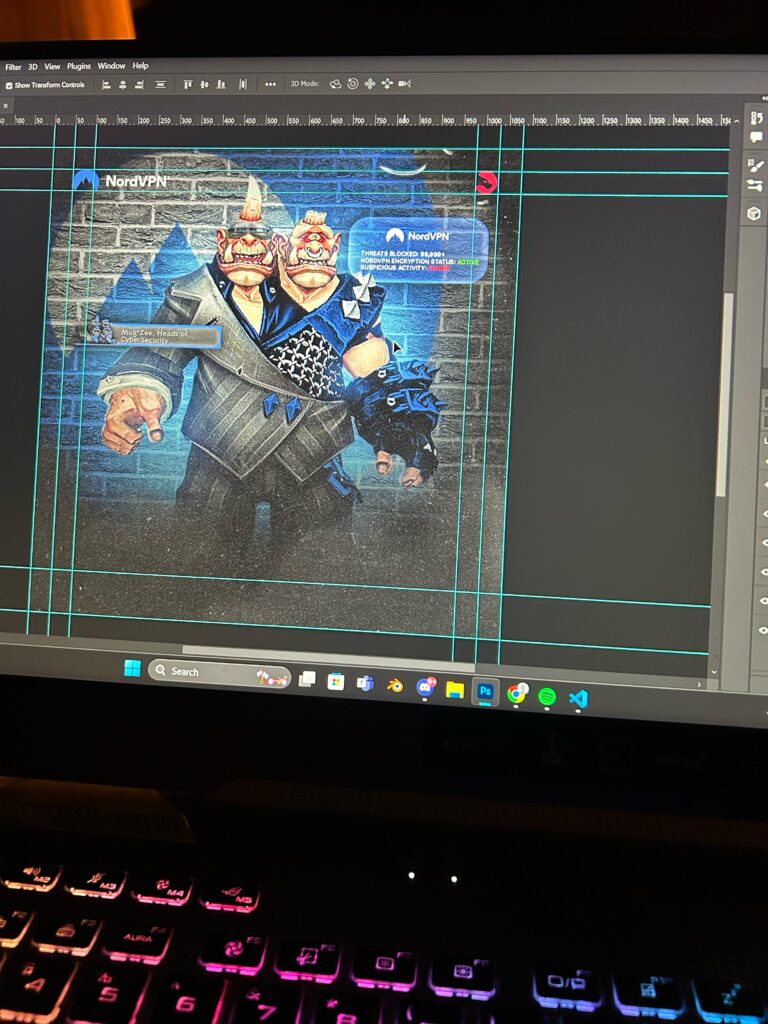Open the History panel icon

coord(756,118)
